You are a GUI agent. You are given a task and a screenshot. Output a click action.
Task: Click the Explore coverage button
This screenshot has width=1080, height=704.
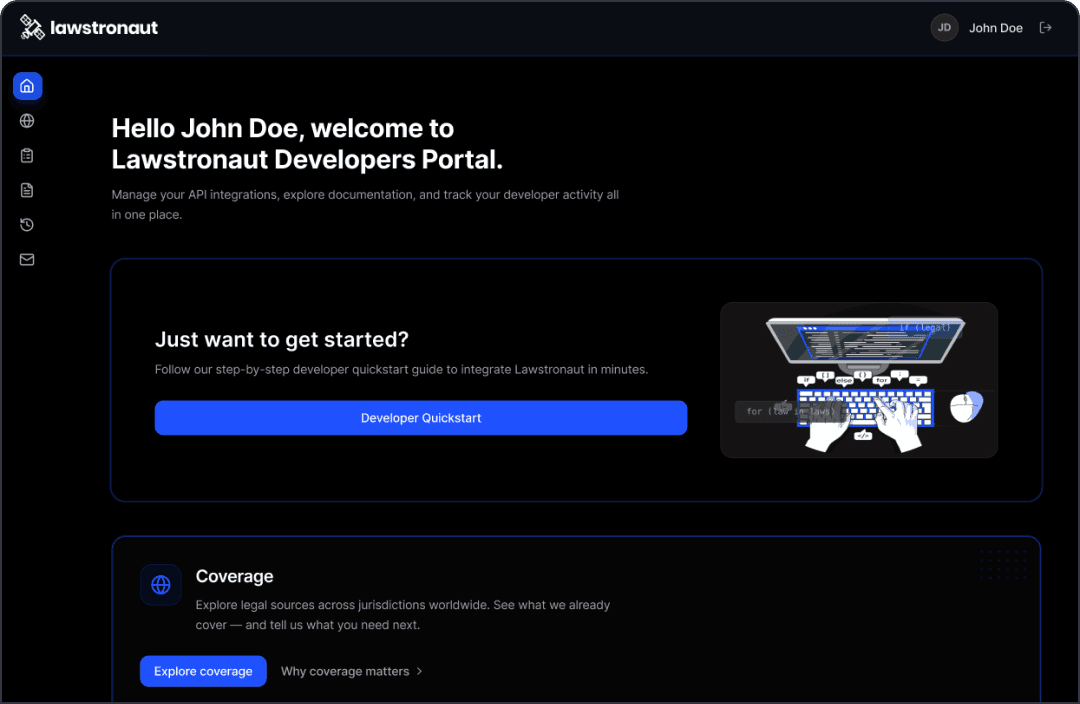point(203,671)
